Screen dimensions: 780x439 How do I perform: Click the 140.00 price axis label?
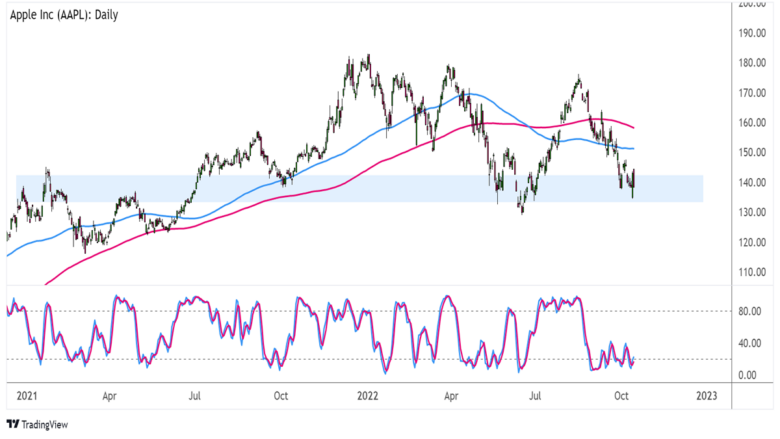[752, 182]
